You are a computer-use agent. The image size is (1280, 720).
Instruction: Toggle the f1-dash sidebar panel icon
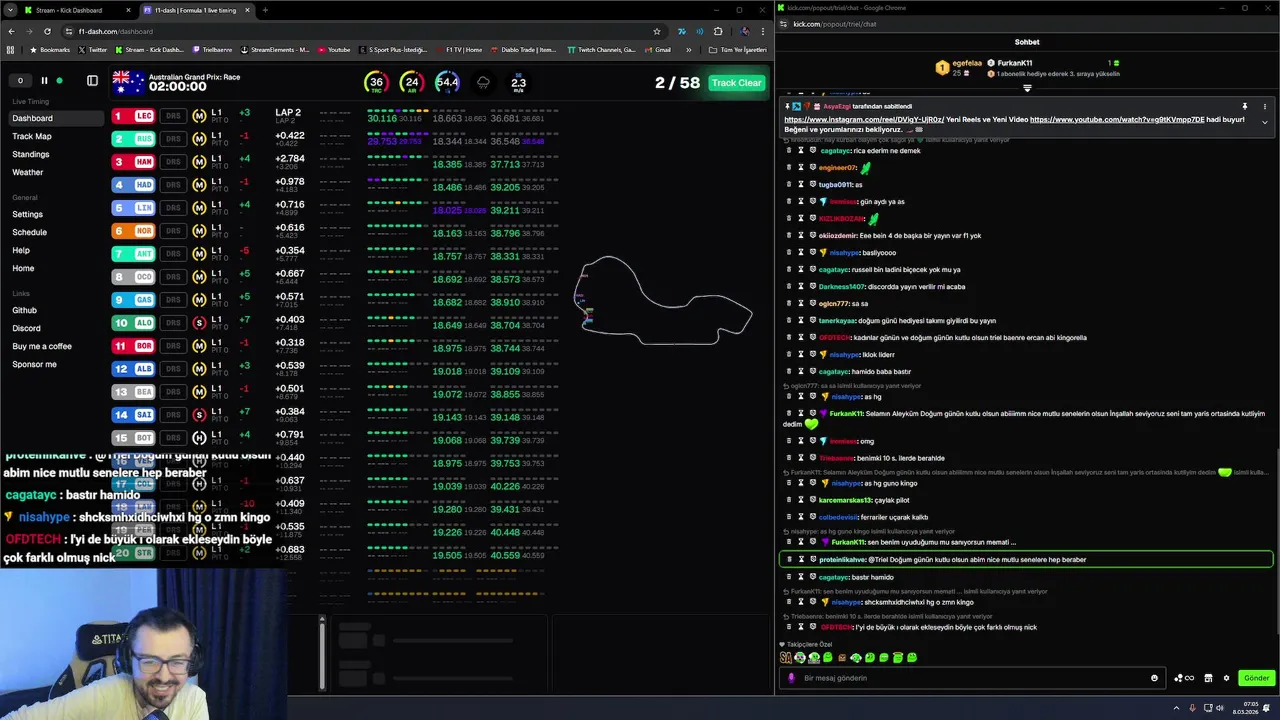[x=92, y=81]
